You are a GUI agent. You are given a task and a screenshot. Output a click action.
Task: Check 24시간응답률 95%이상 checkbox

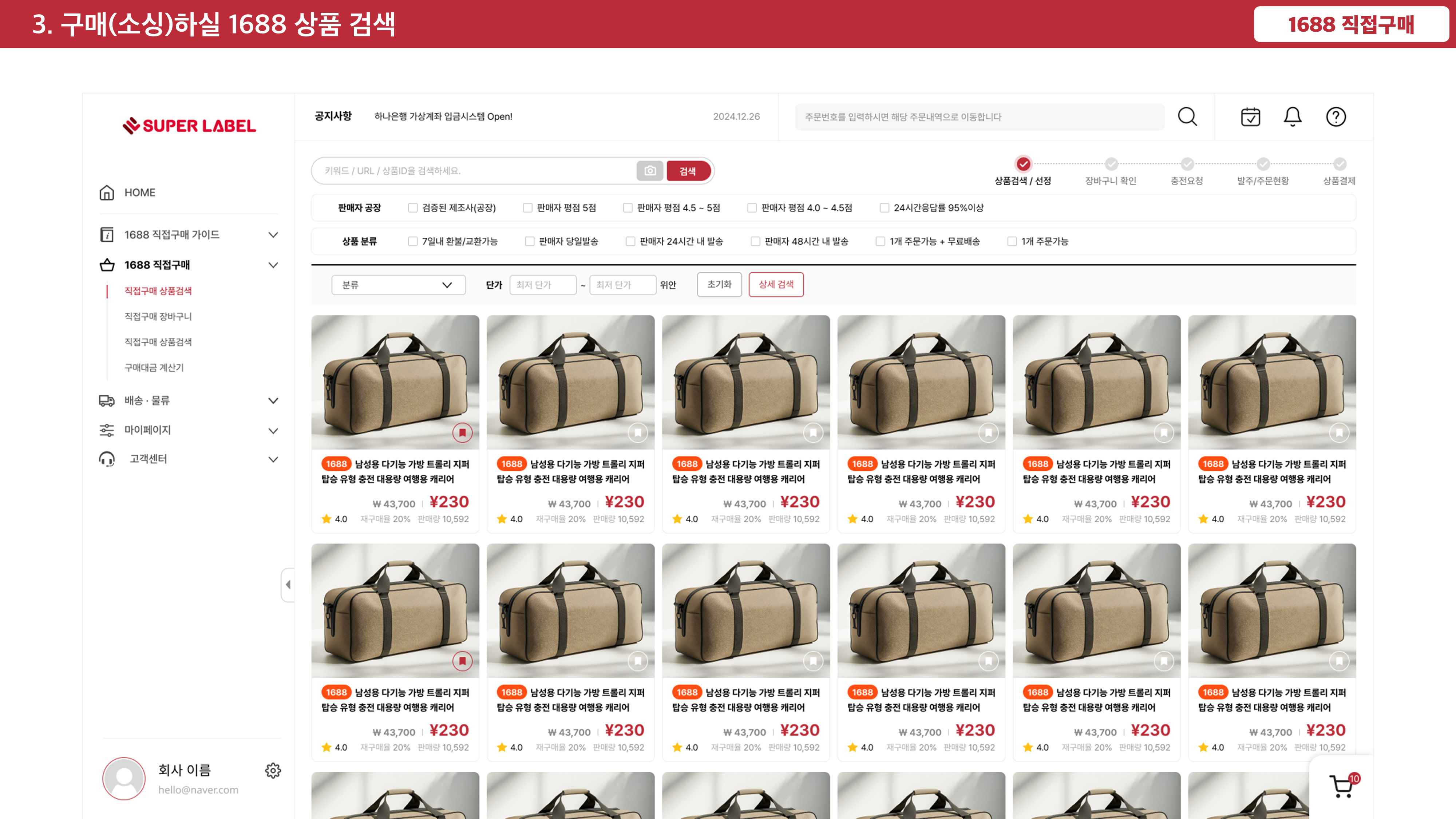tap(884, 208)
